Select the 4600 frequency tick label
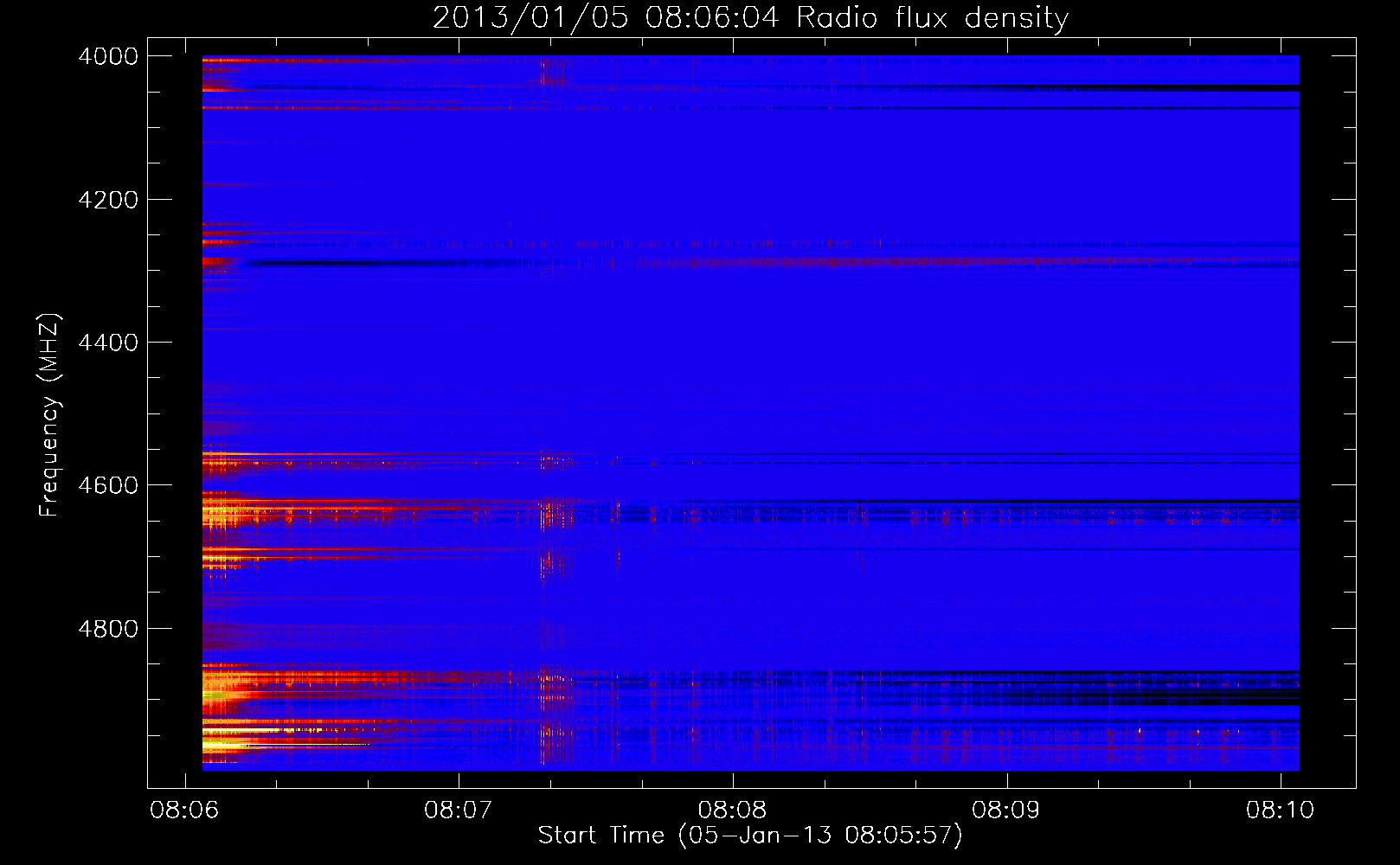Screen dimensions: 1400x865 108,485
